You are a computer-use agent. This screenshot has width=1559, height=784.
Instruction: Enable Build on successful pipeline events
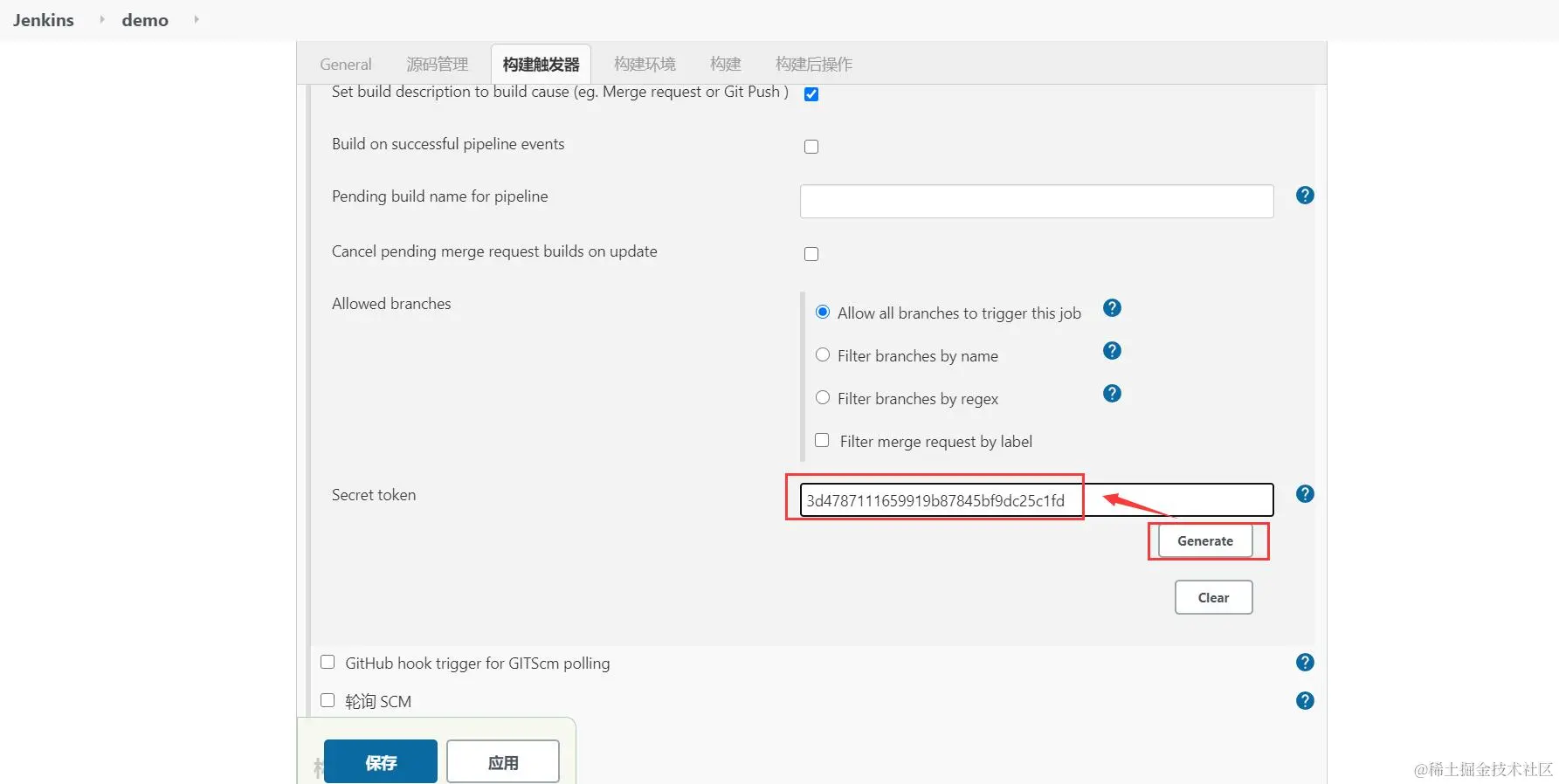point(811,147)
